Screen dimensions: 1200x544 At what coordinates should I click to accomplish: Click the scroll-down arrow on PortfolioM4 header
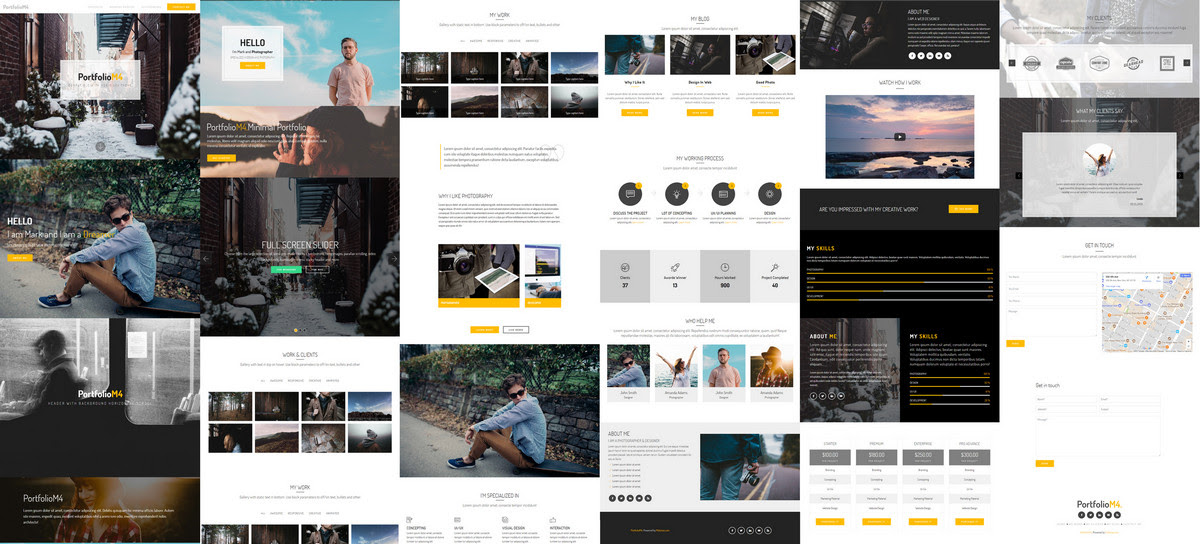(99, 146)
